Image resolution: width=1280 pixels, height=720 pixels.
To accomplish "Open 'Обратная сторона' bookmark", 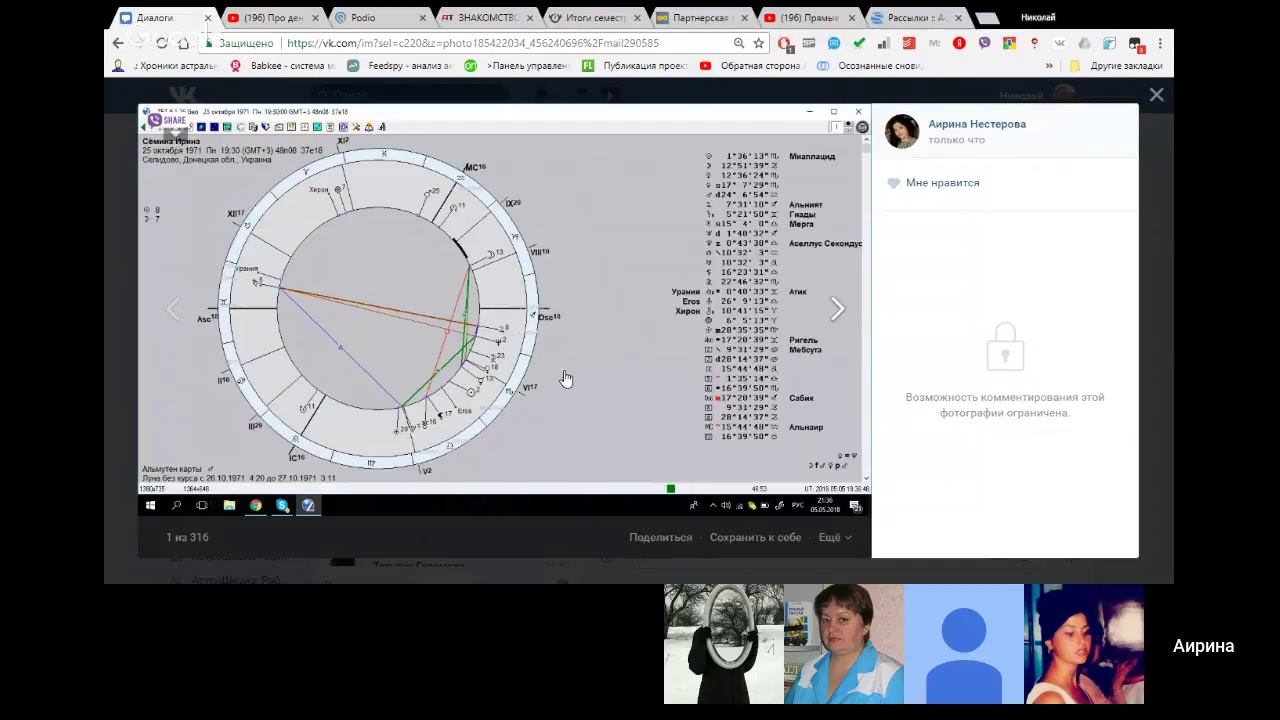I will click(752, 66).
